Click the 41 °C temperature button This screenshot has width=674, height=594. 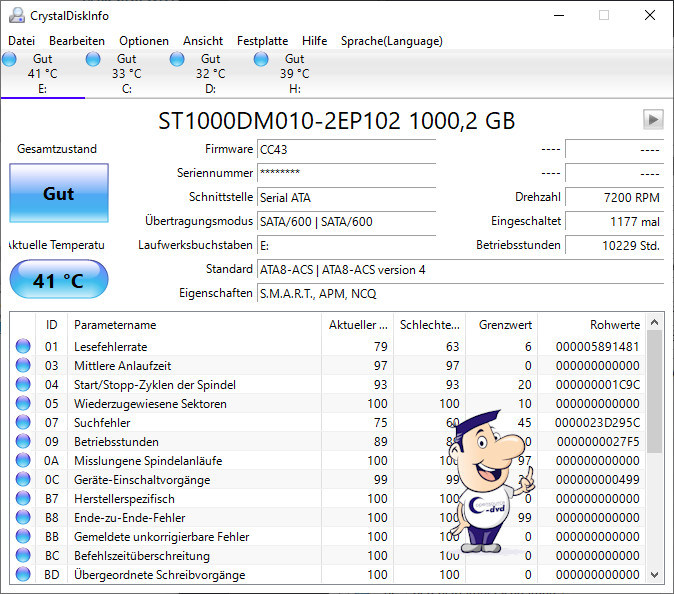58,281
